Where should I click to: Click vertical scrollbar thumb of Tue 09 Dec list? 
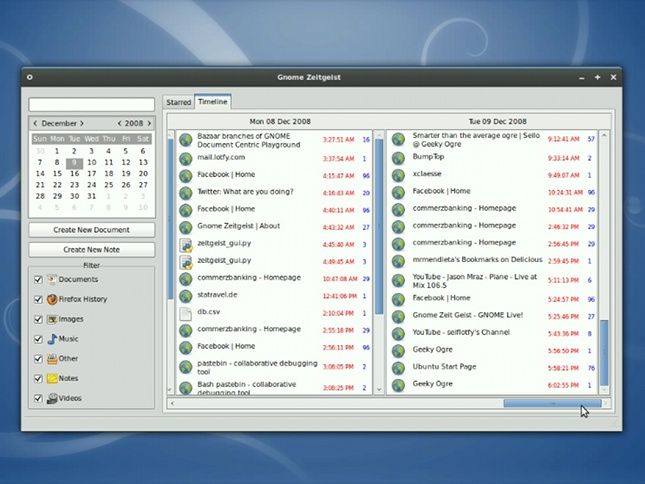(x=604, y=353)
